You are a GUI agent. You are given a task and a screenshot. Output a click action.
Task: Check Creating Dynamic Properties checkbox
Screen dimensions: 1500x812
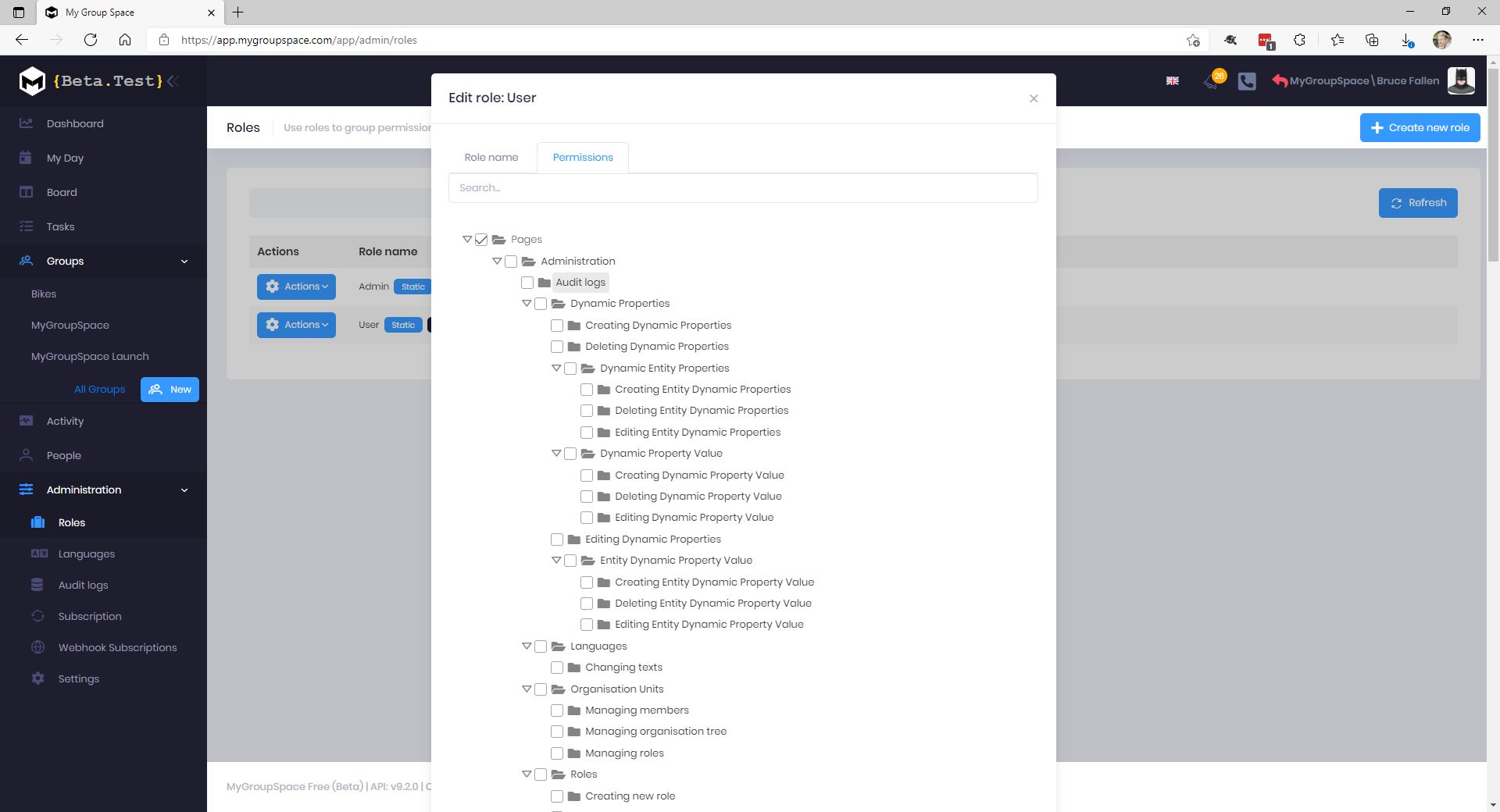(557, 326)
